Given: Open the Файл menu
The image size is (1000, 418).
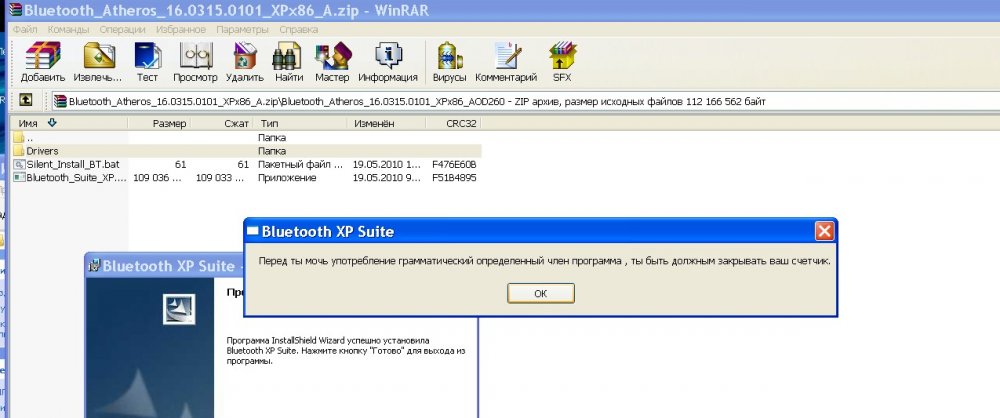Looking at the screenshot, I should [x=24, y=29].
